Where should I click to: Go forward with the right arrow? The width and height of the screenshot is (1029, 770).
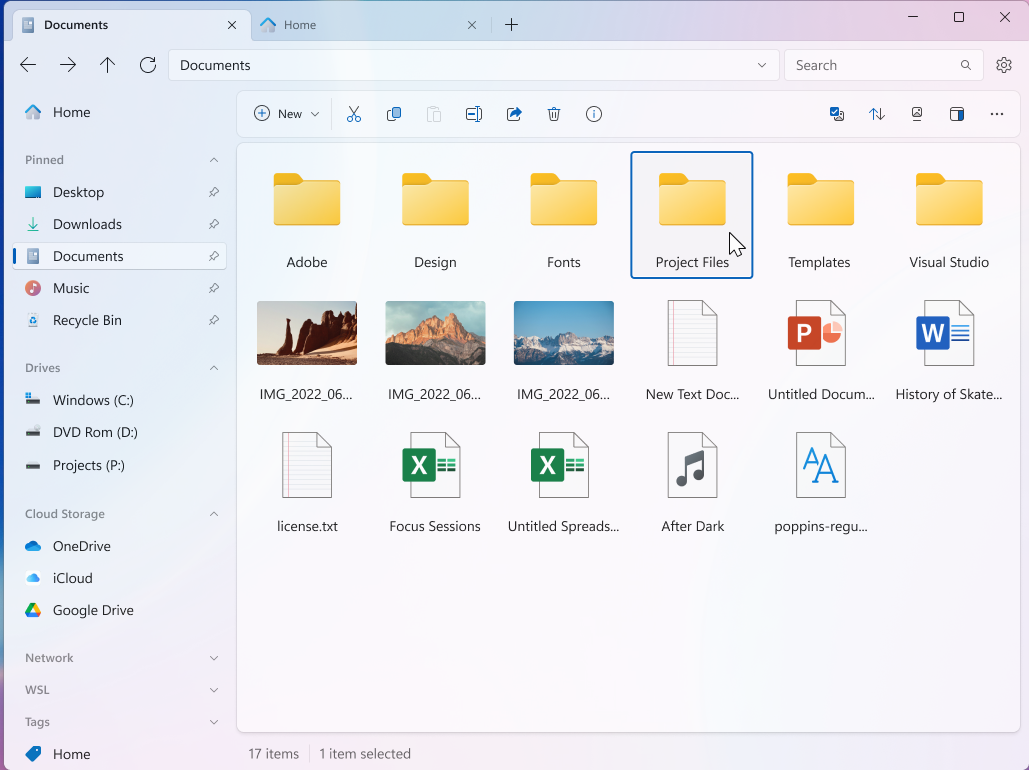(x=68, y=64)
